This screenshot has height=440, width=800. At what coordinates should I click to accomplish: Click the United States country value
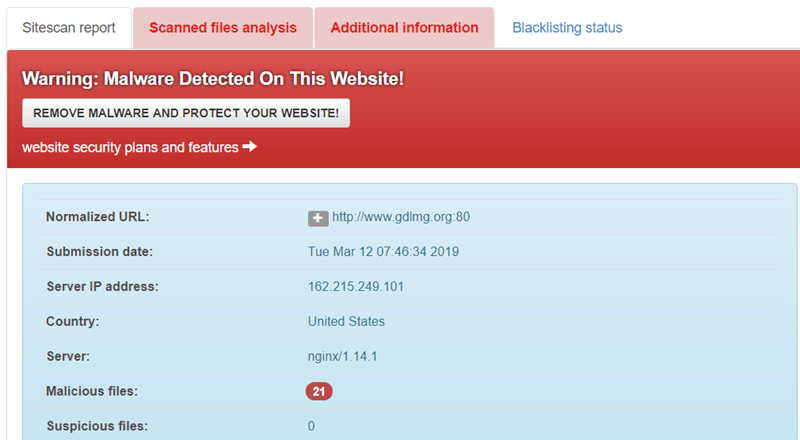pos(346,322)
